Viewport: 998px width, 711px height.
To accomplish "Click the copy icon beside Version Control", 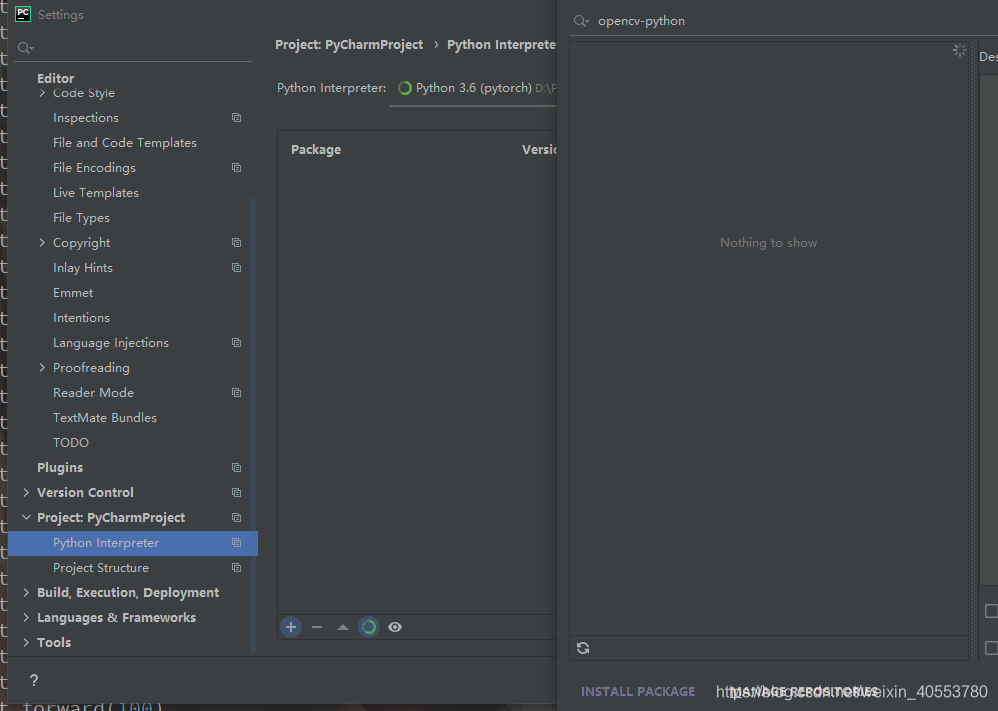I will (x=236, y=493).
